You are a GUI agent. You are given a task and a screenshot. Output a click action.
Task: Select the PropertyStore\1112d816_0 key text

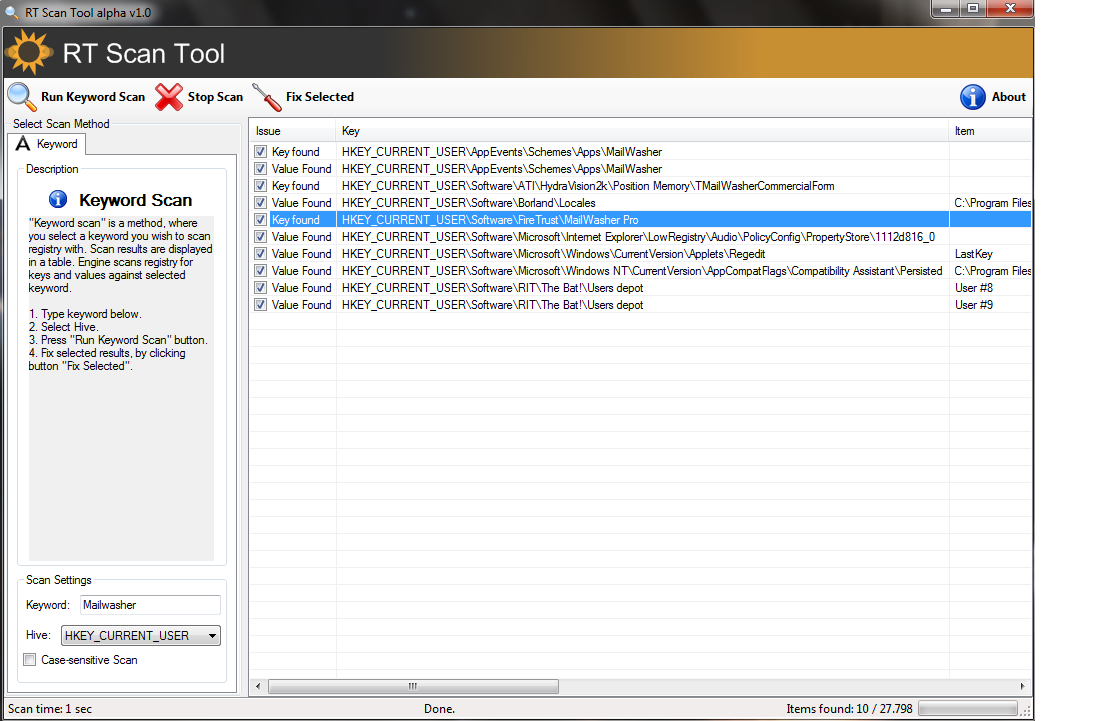638,237
